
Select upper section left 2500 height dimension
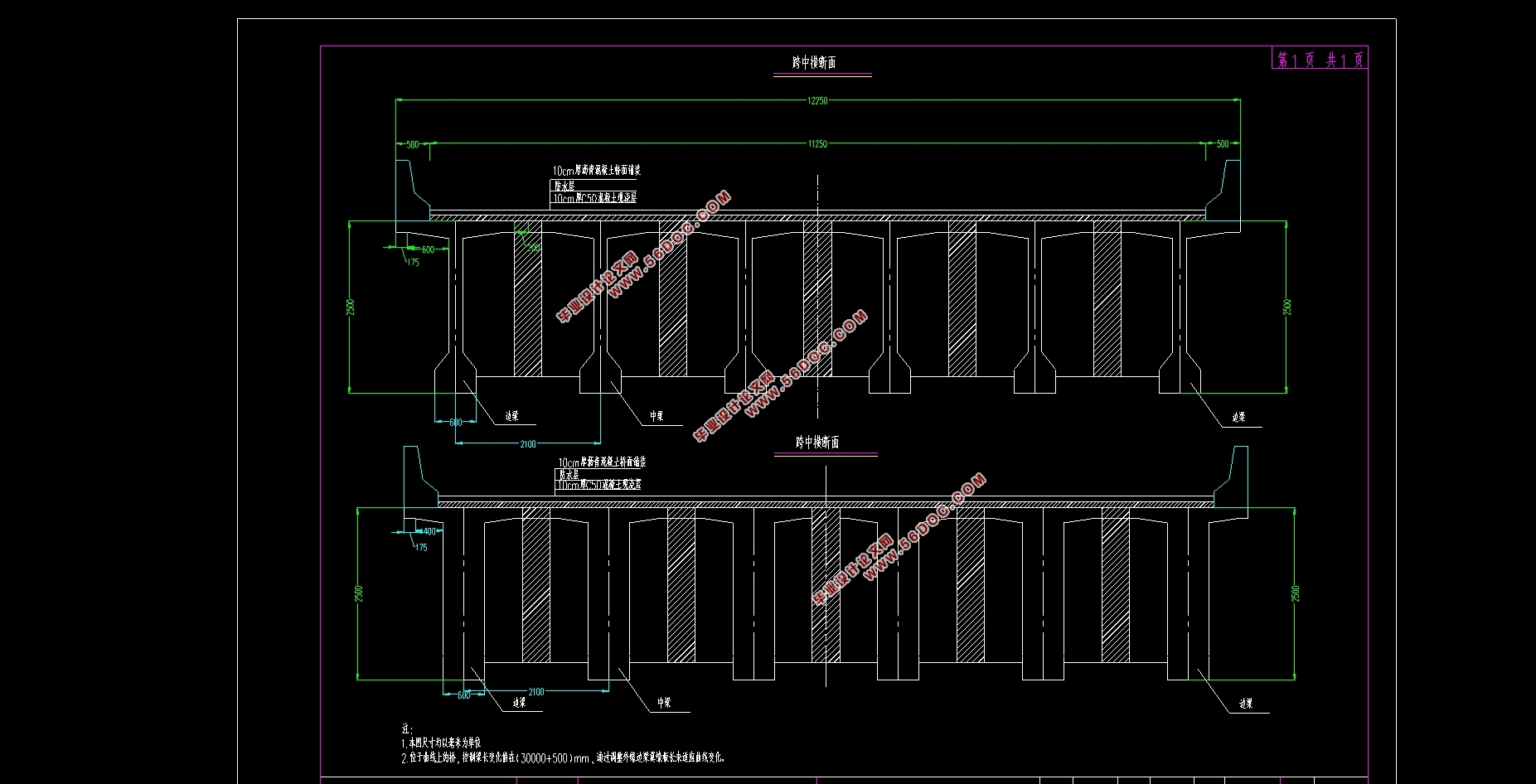coord(351,307)
